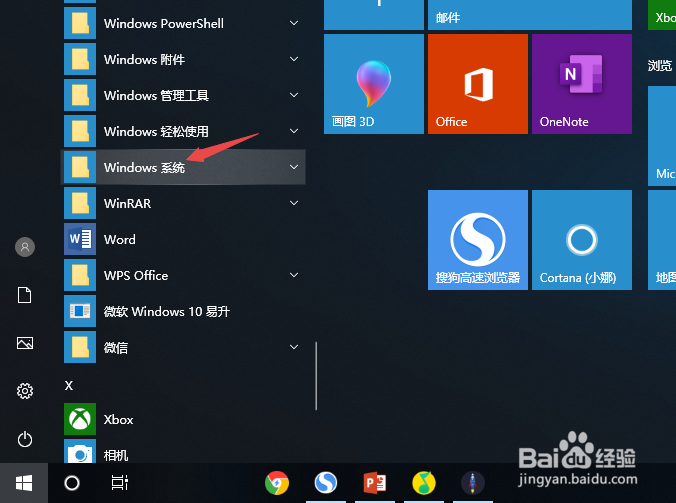Open PowerPoint from the taskbar
The width and height of the screenshot is (676, 503).
pos(375,483)
